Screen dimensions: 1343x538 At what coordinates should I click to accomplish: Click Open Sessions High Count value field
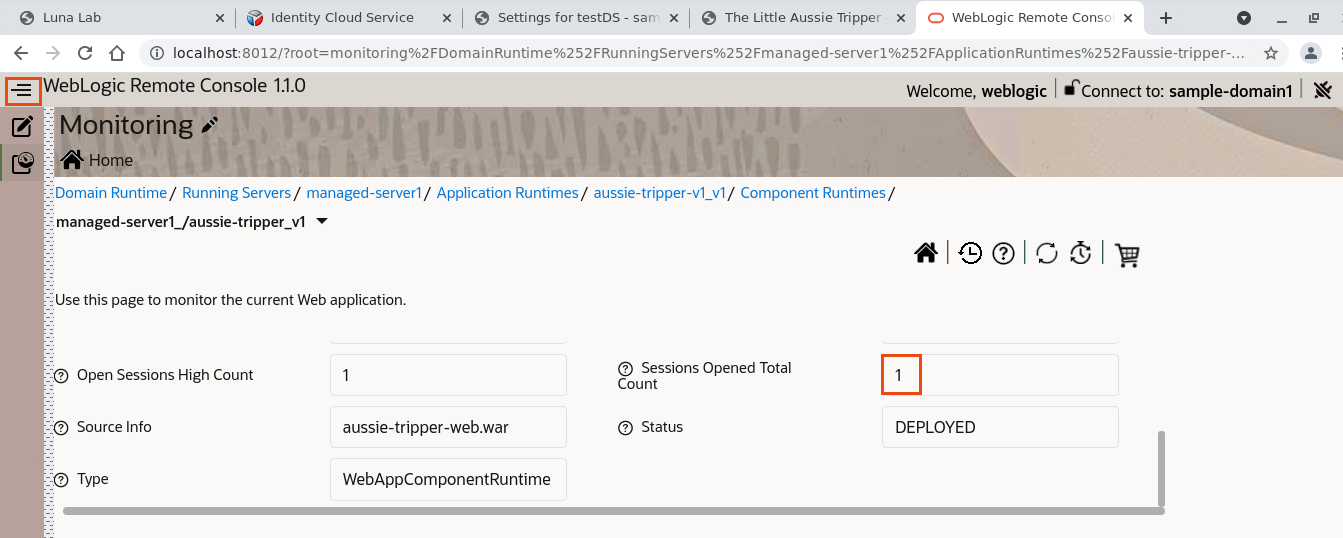(x=448, y=375)
